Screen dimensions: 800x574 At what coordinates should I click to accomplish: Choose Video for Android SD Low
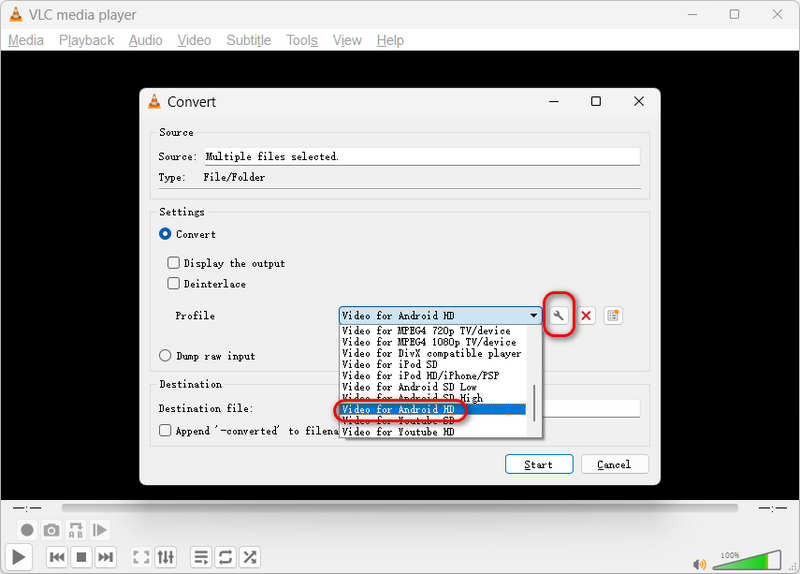[x=433, y=387]
